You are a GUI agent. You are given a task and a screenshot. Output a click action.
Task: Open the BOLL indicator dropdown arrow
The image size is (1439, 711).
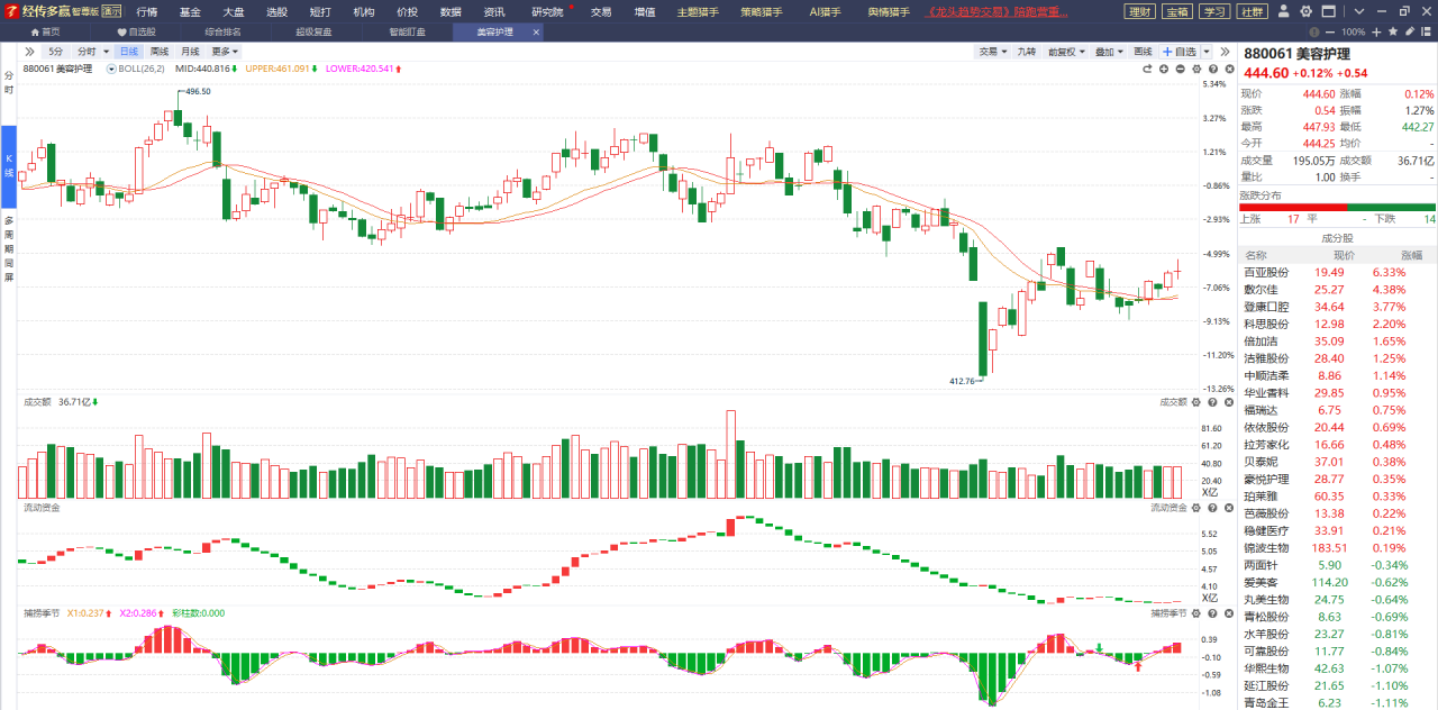[x=111, y=69]
